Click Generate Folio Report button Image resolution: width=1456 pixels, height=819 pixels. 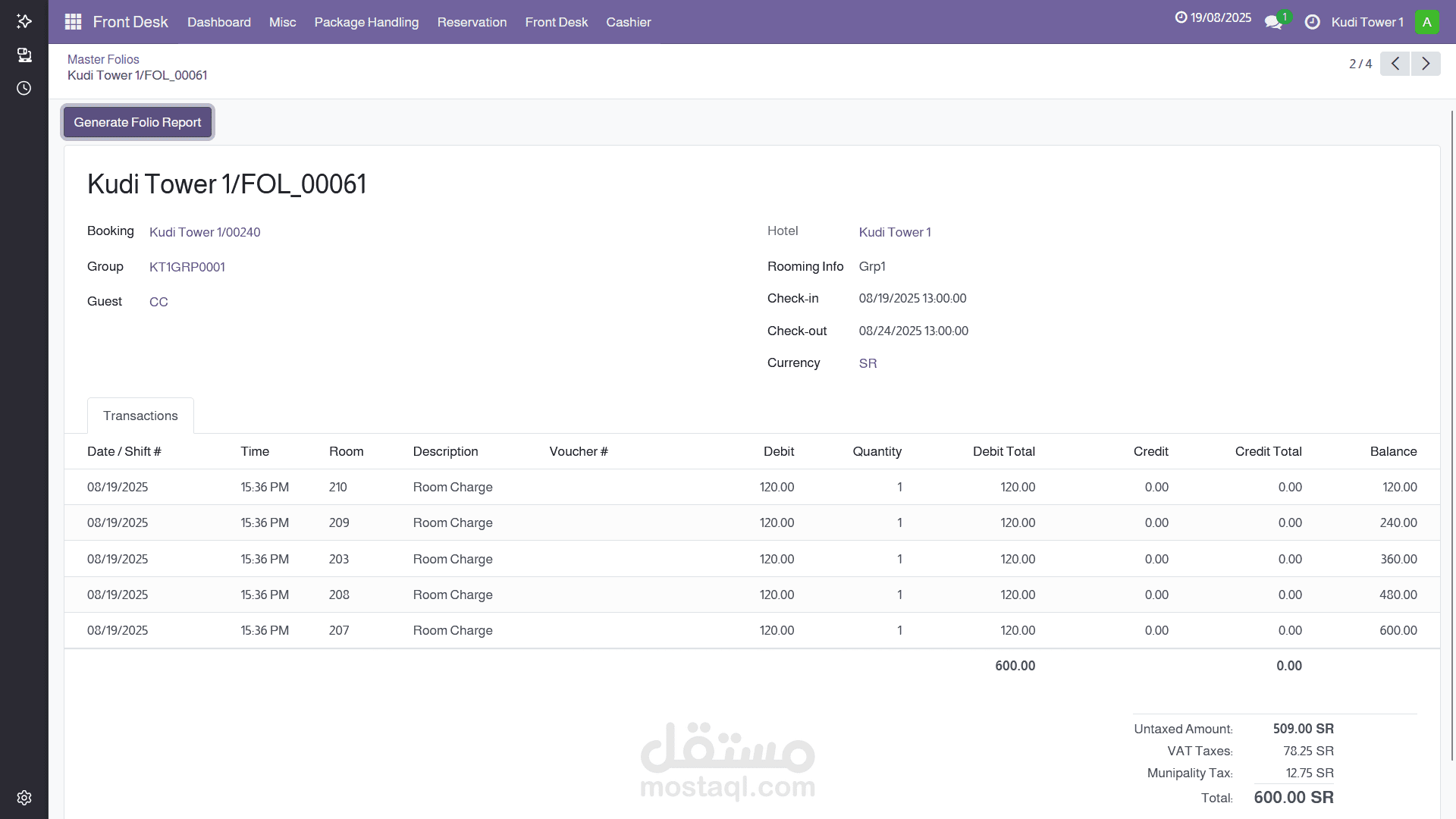(x=137, y=122)
